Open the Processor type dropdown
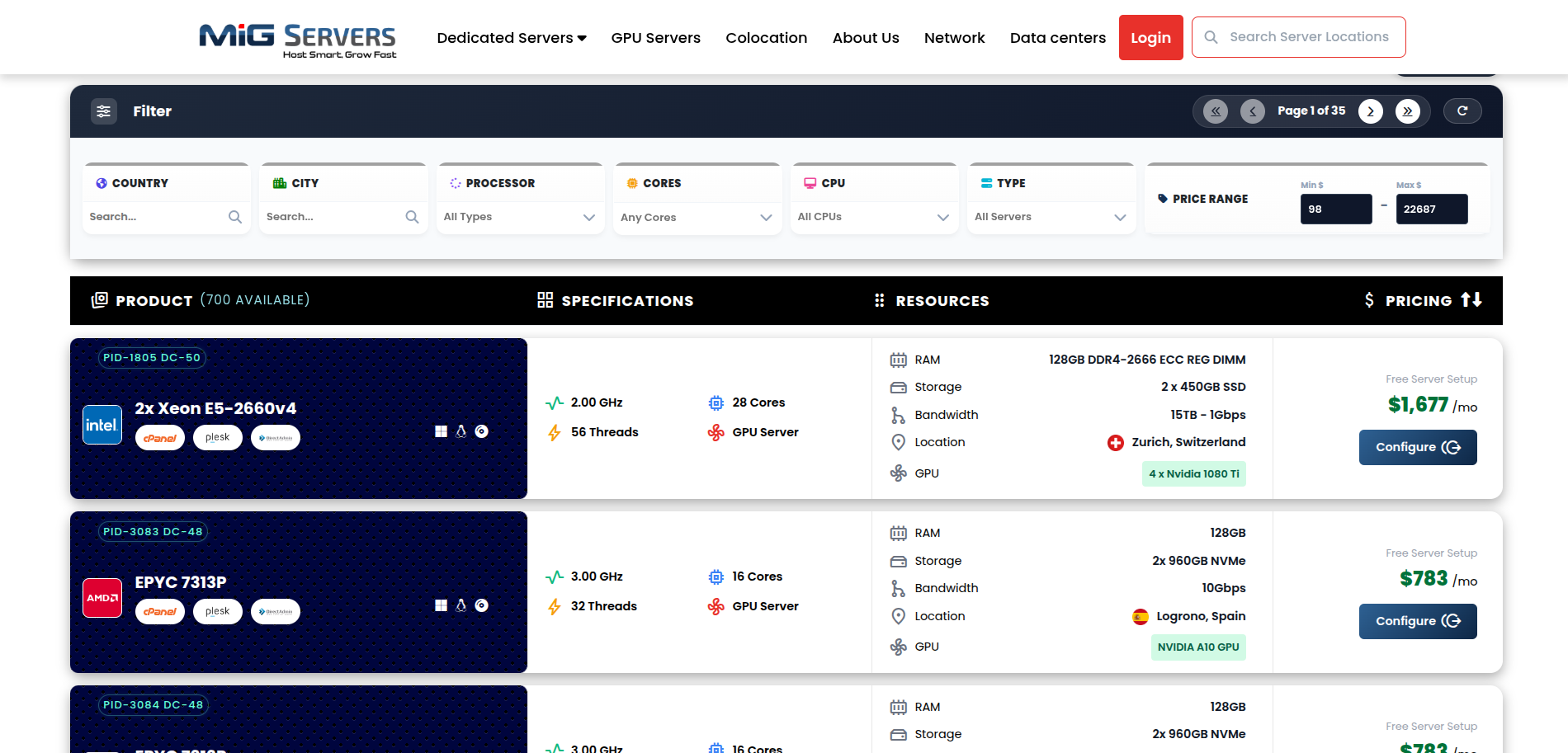Image resolution: width=1568 pixels, height=753 pixels. [520, 217]
